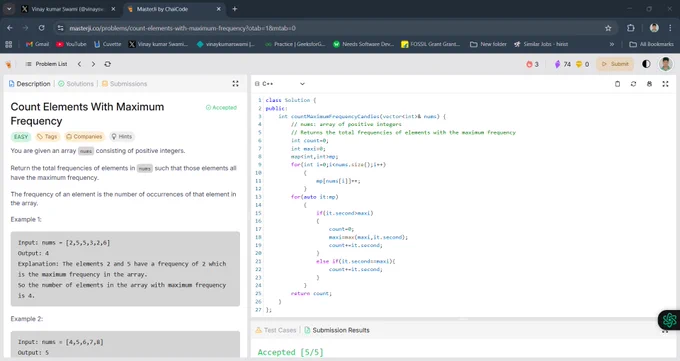Switch to the Solutions tab
This screenshot has height=361, width=680.
76,84
